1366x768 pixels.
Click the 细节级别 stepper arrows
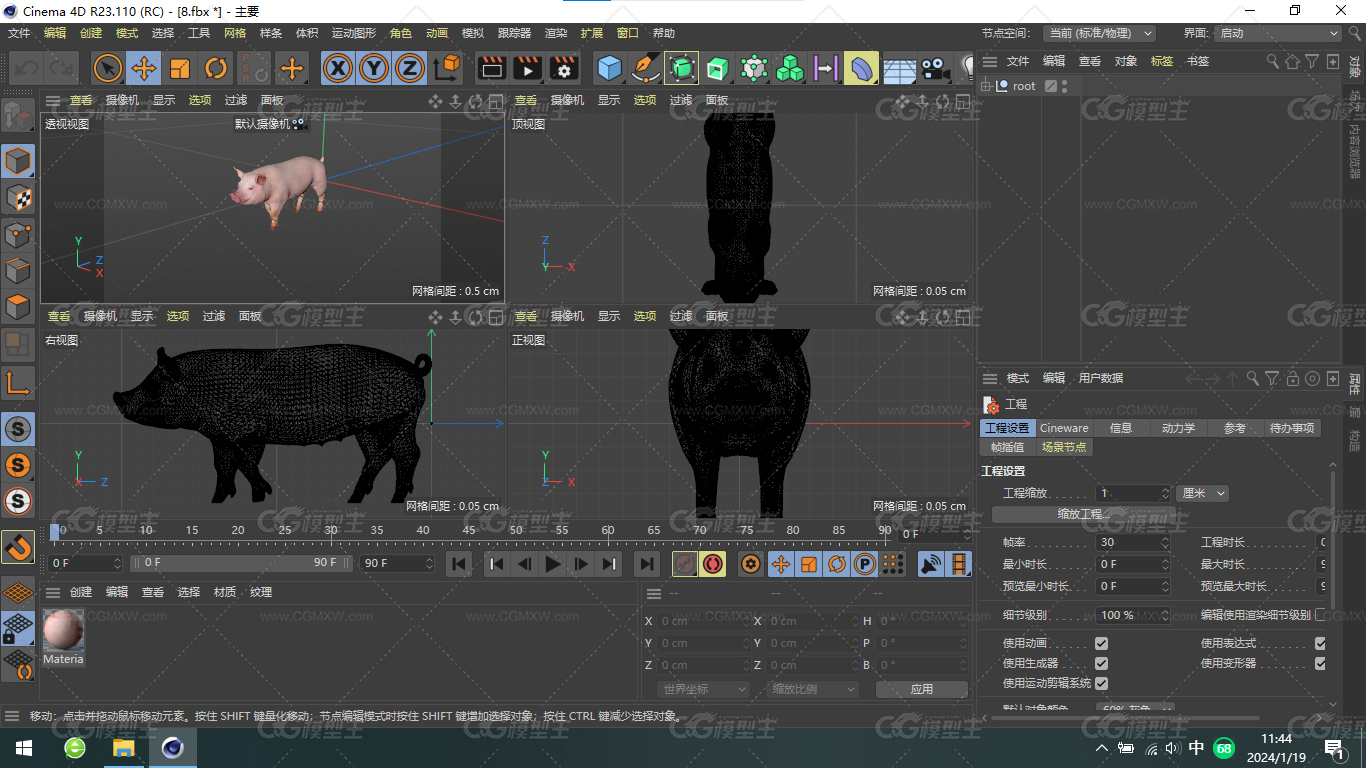click(x=1165, y=615)
